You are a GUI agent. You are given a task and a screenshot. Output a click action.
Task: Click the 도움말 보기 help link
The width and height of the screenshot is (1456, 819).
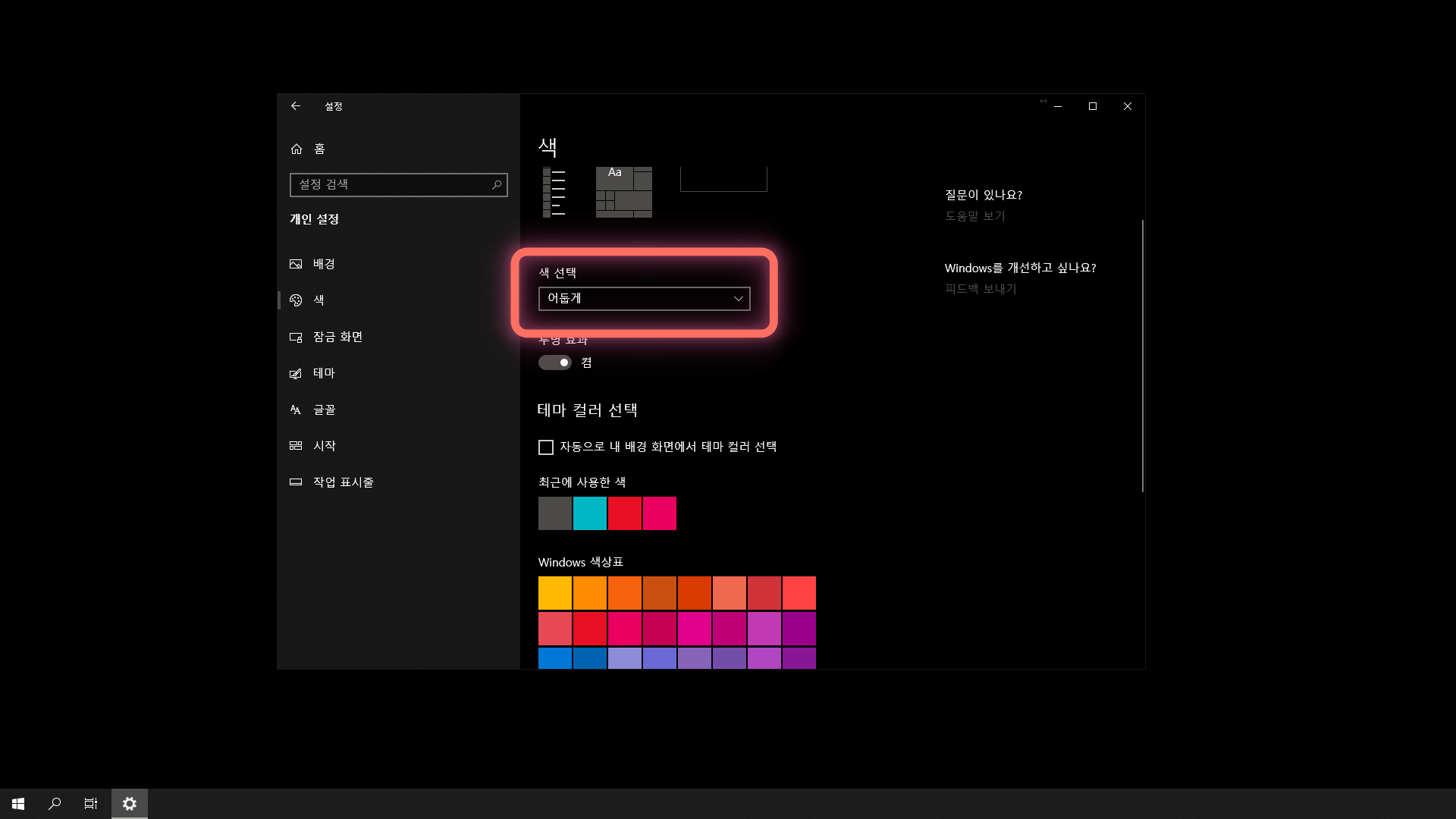pos(974,216)
